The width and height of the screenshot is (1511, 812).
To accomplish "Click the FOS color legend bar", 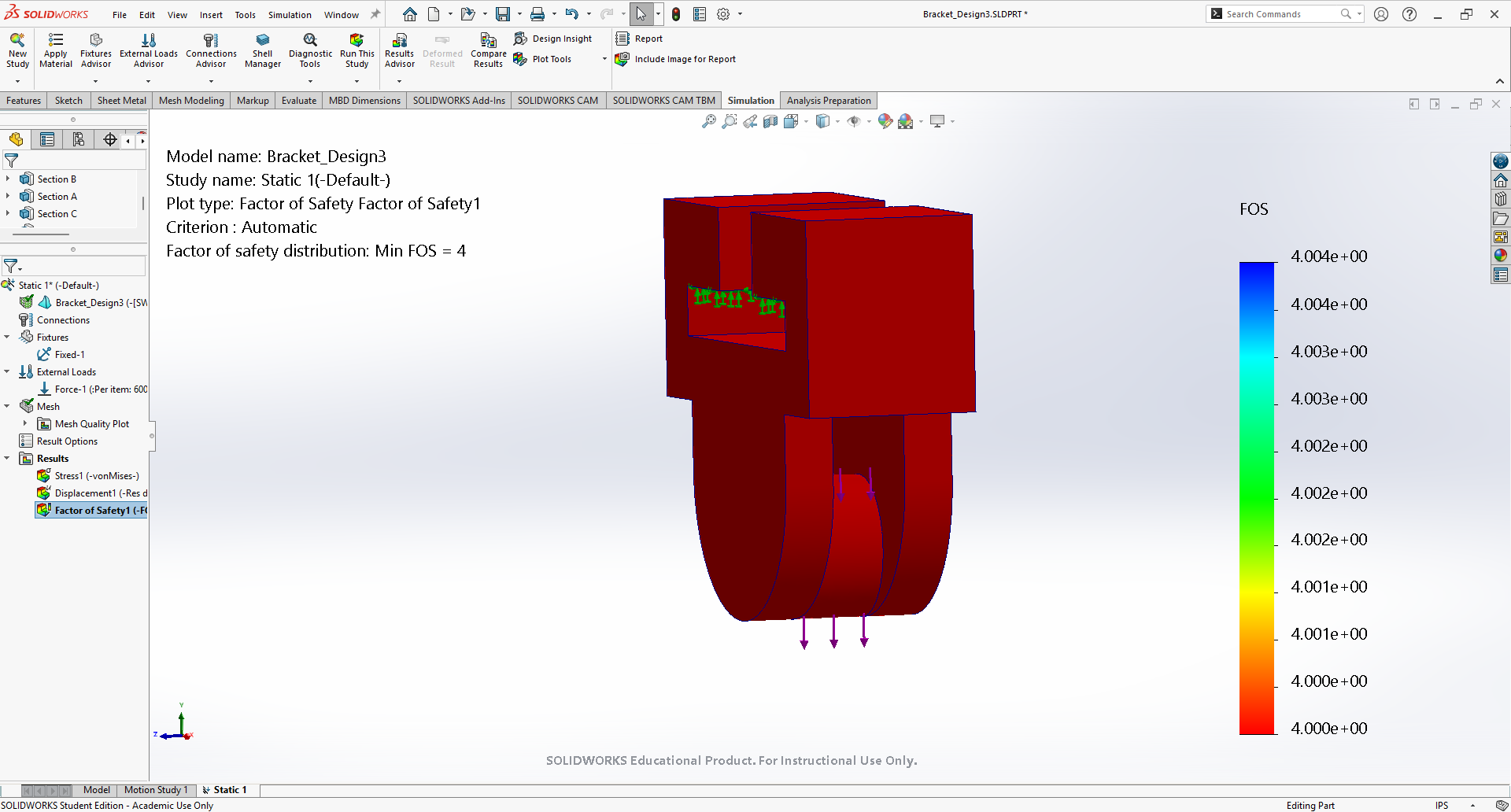I will coord(1257,498).
